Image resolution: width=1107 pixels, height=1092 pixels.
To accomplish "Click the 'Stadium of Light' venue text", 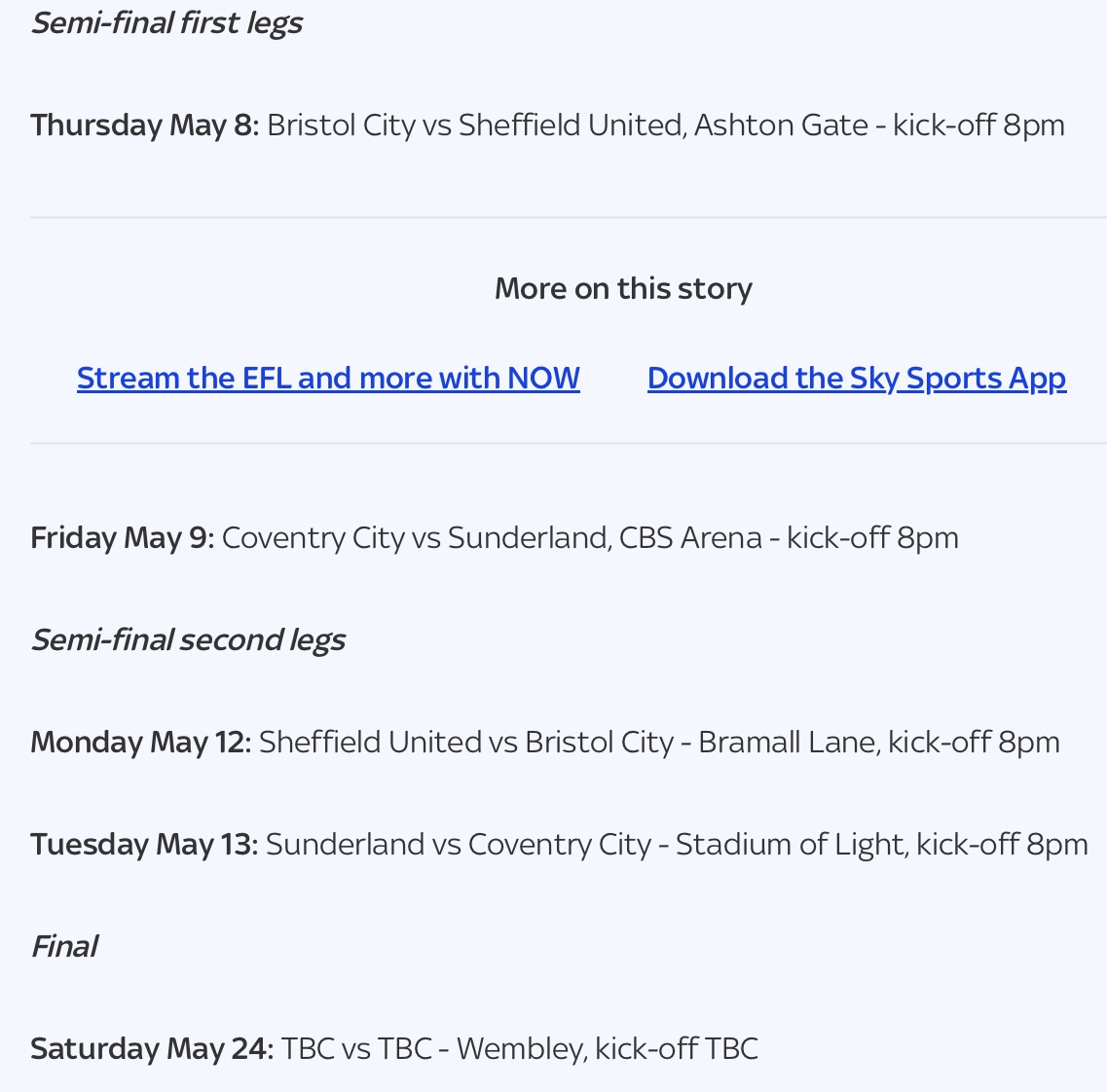I will click(789, 844).
